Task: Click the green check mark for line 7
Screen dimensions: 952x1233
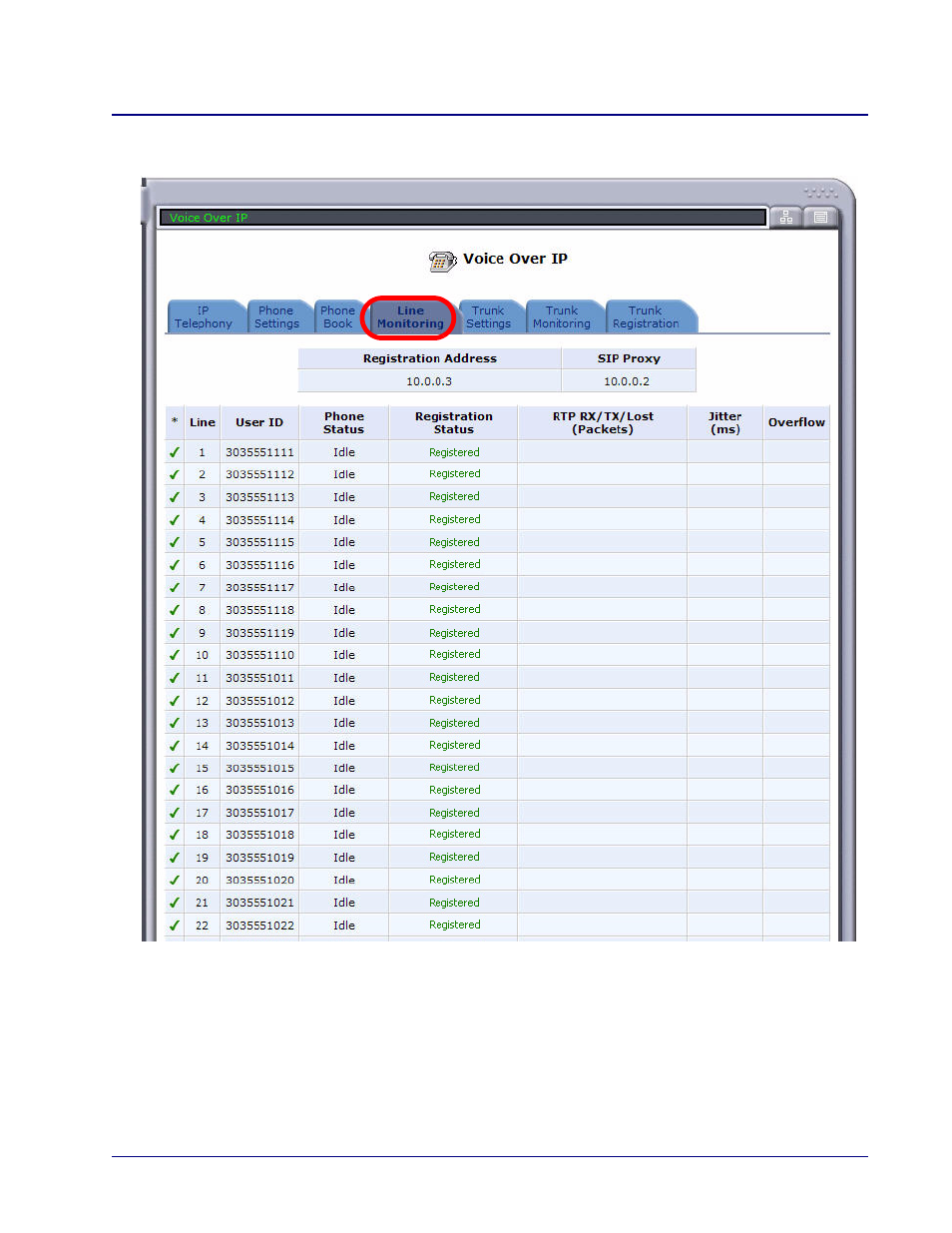Action: (x=175, y=587)
